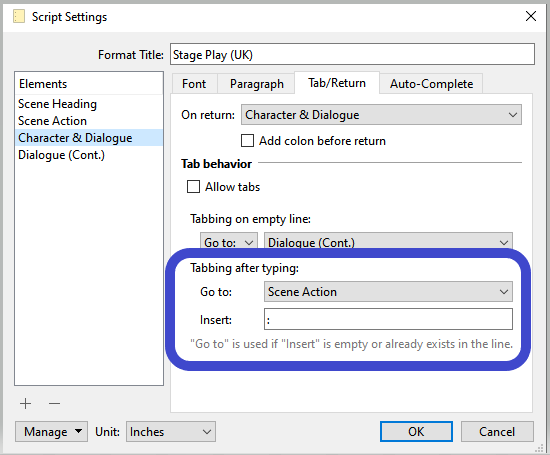Screen dimensions: 550x455
Task: Expand the Tabbing after typing Go to dropdown
Action: click(388, 292)
